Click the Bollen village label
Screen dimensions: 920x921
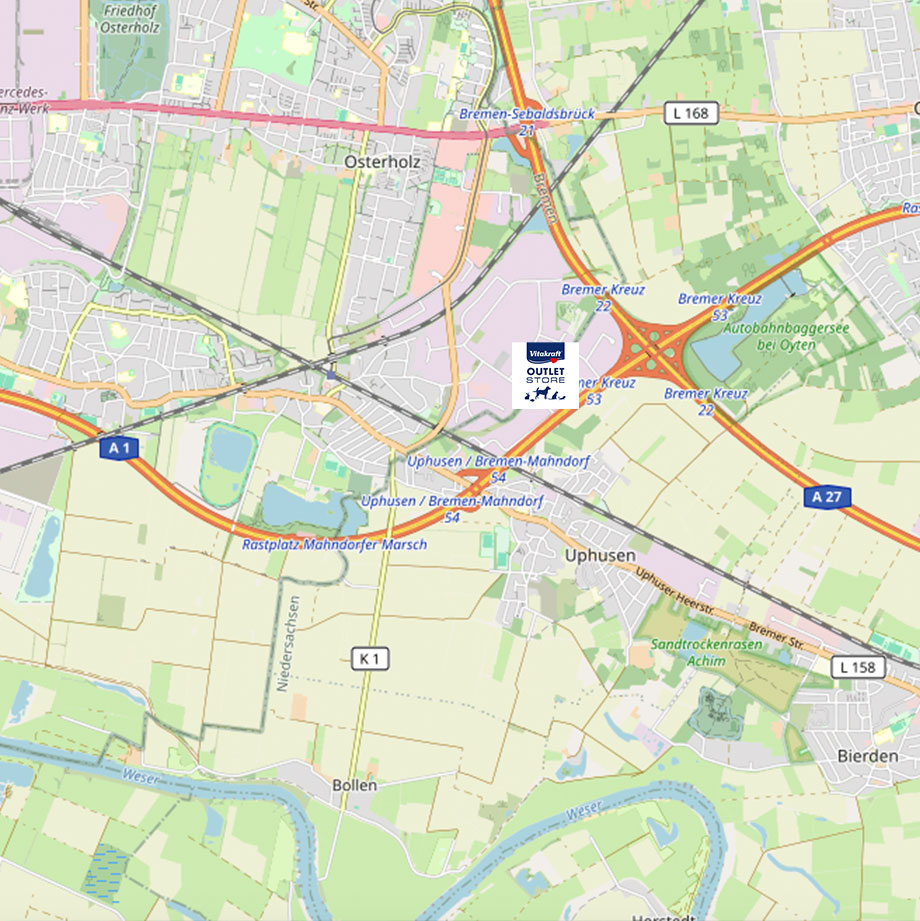(354, 785)
